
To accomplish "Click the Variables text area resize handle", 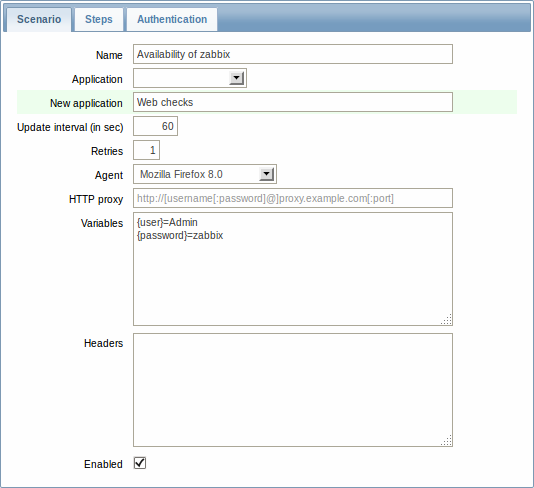I will pyautogui.click(x=447, y=320).
